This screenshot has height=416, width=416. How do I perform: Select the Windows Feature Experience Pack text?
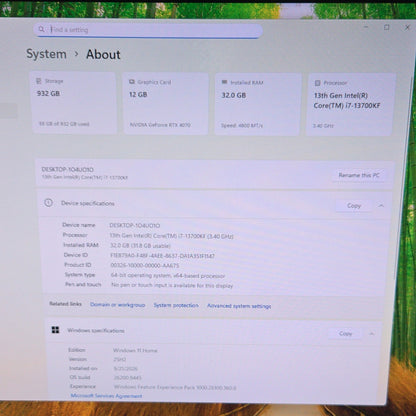pyautogui.click(x=175, y=388)
